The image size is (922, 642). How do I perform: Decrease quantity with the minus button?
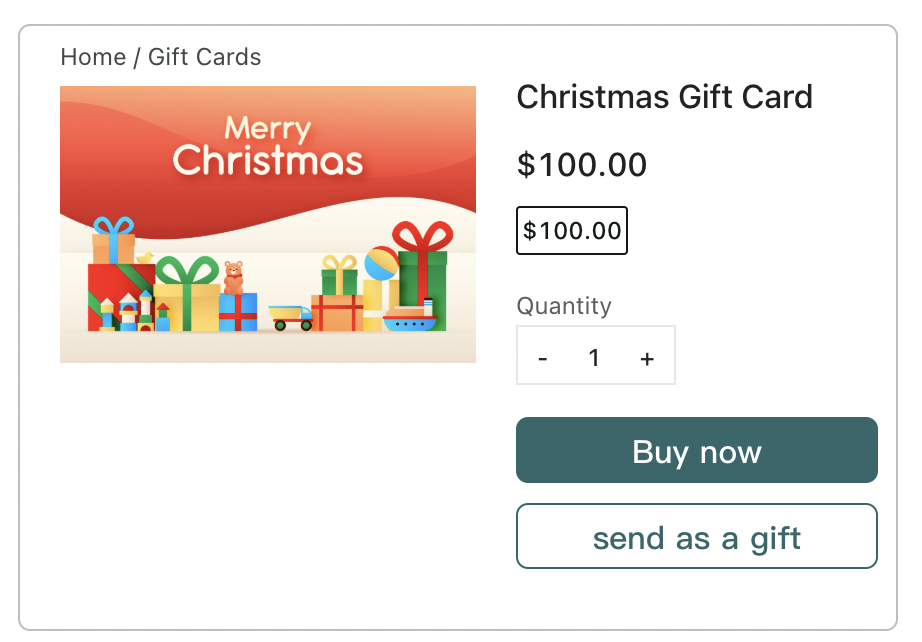[x=543, y=358]
